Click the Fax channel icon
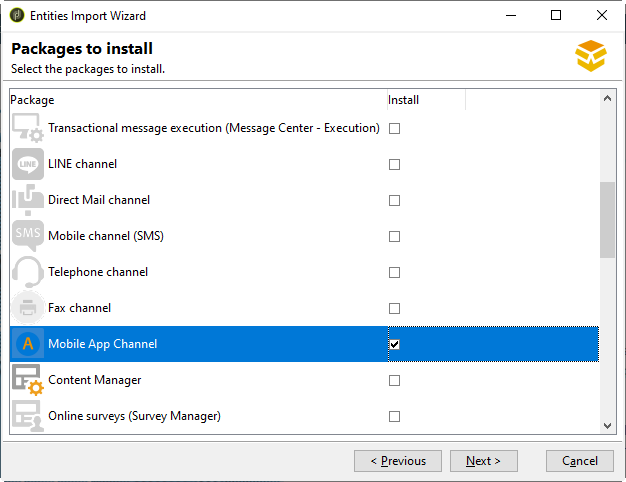Viewport: 626px width, 482px height. pyautogui.click(x=27, y=308)
